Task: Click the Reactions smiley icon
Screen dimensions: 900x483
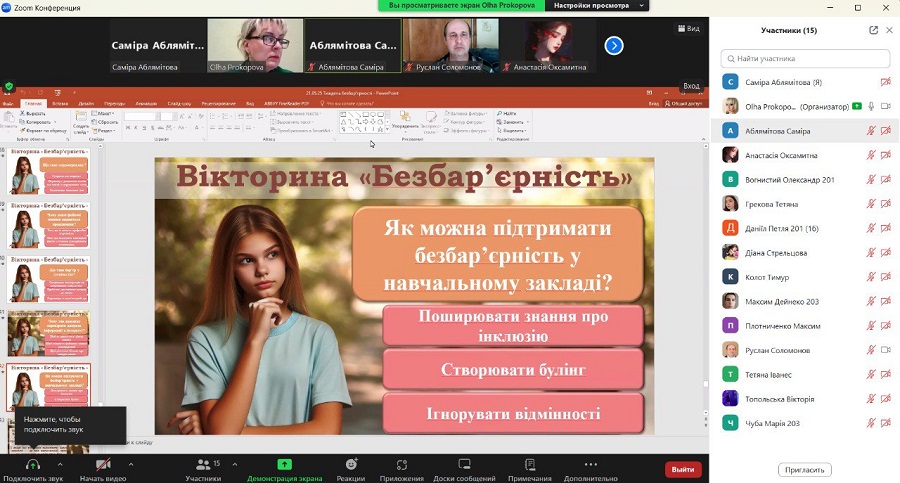Action: click(351, 465)
